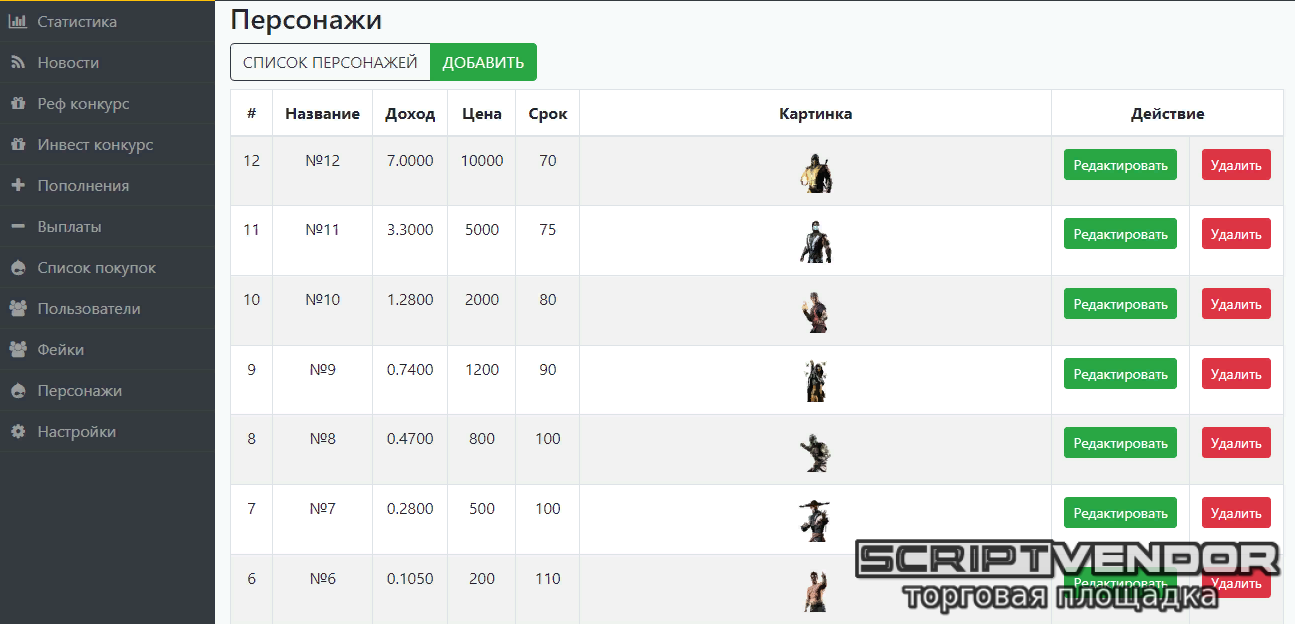Click the Название column header
The height and width of the screenshot is (624, 1295).
322,114
